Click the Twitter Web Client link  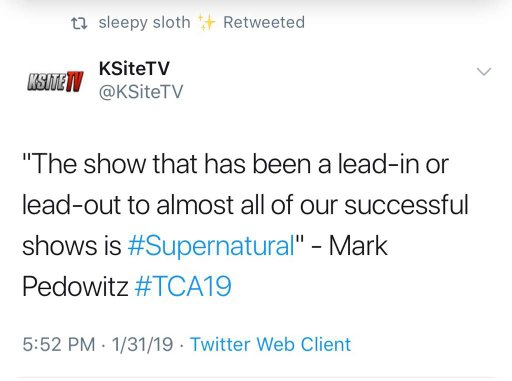click(270, 344)
